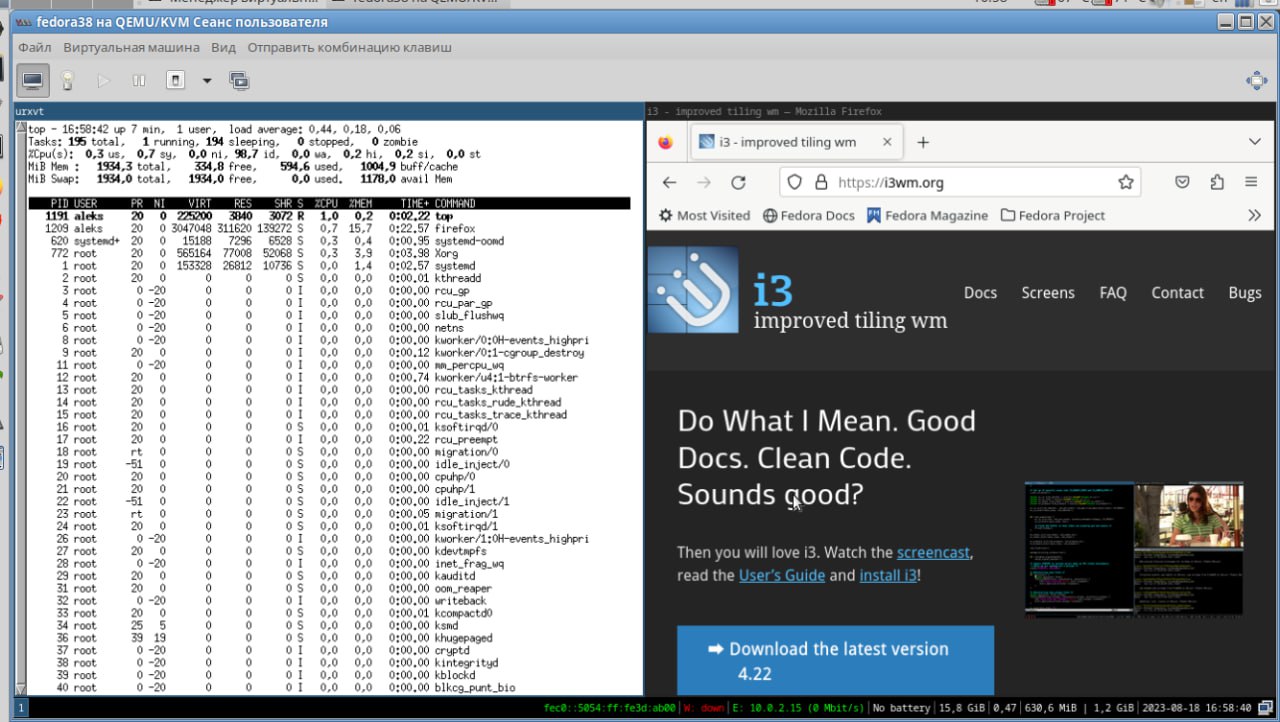Open virtual hardware details via lightbulb icon

(68, 80)
